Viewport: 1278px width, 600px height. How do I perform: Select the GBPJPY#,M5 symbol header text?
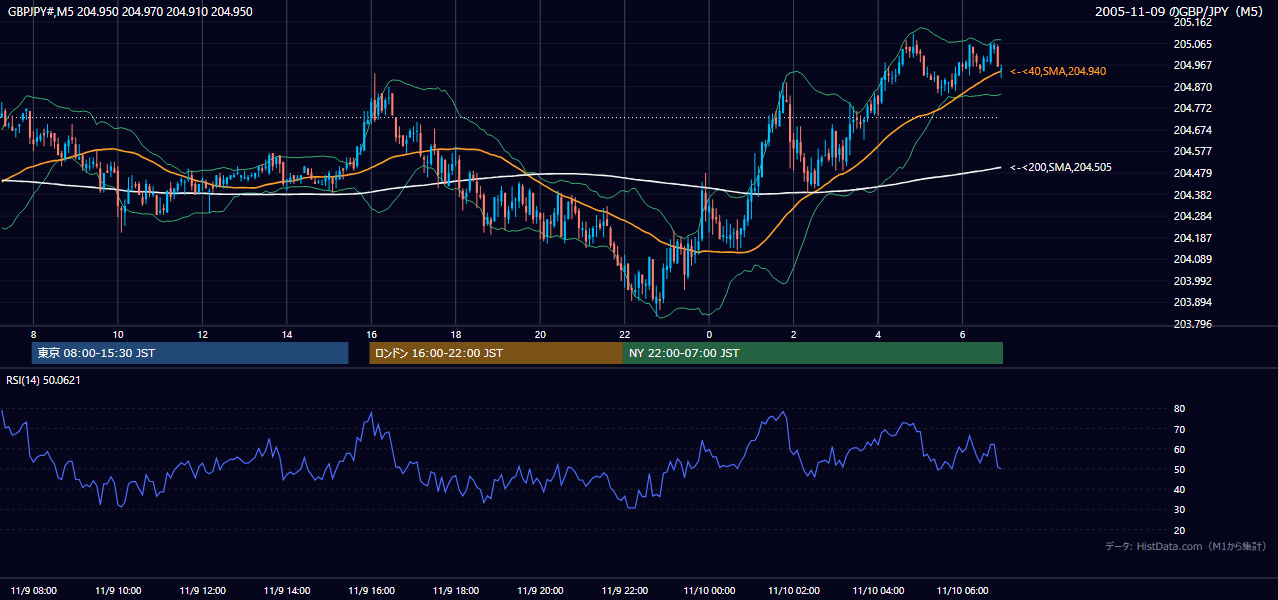[130, 12]
